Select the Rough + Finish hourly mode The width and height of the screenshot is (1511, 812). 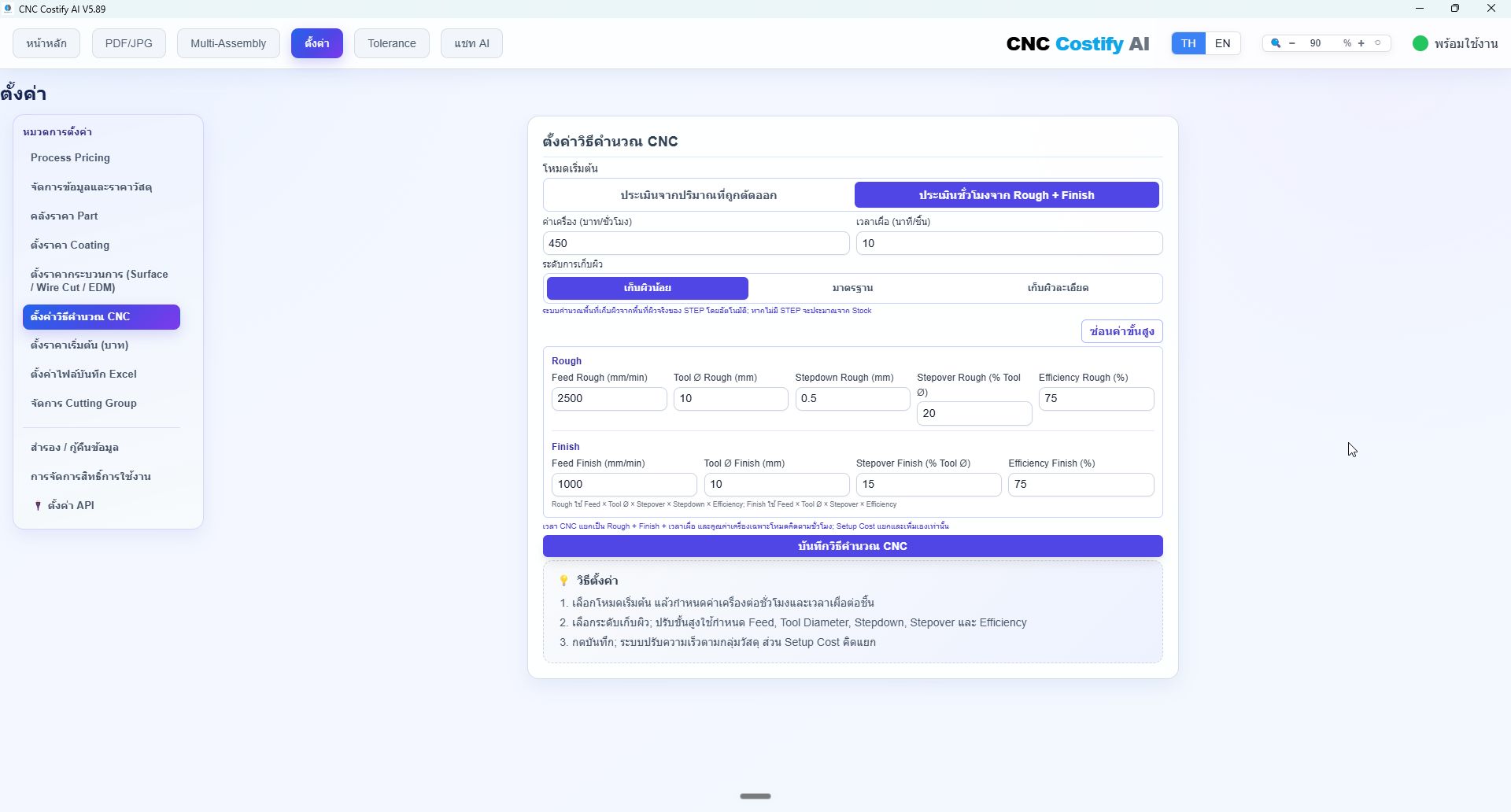(1007, 195)
